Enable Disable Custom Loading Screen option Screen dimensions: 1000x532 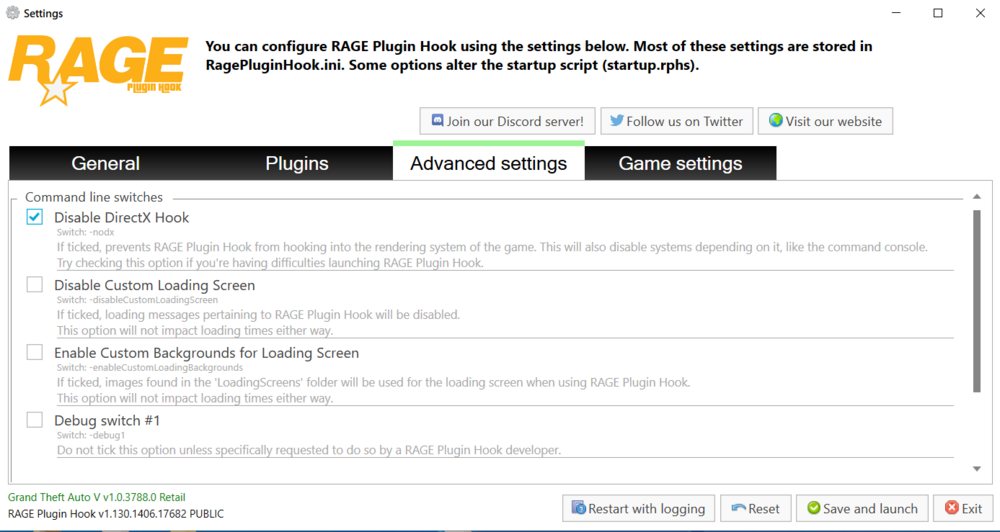pos(34,284)
